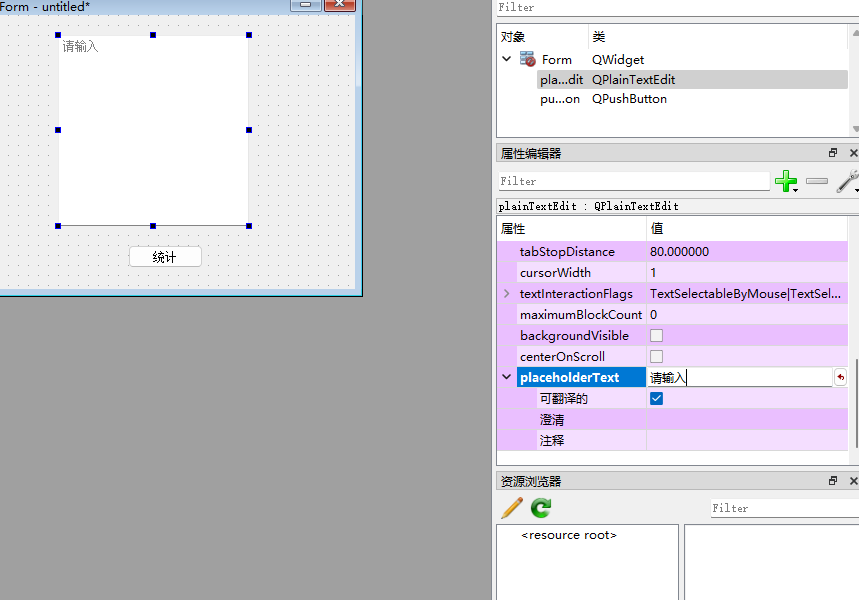The image size is (859, 600).
Task: Reset placeholderText with the red arrow icon
Action: tap(840, 377)
